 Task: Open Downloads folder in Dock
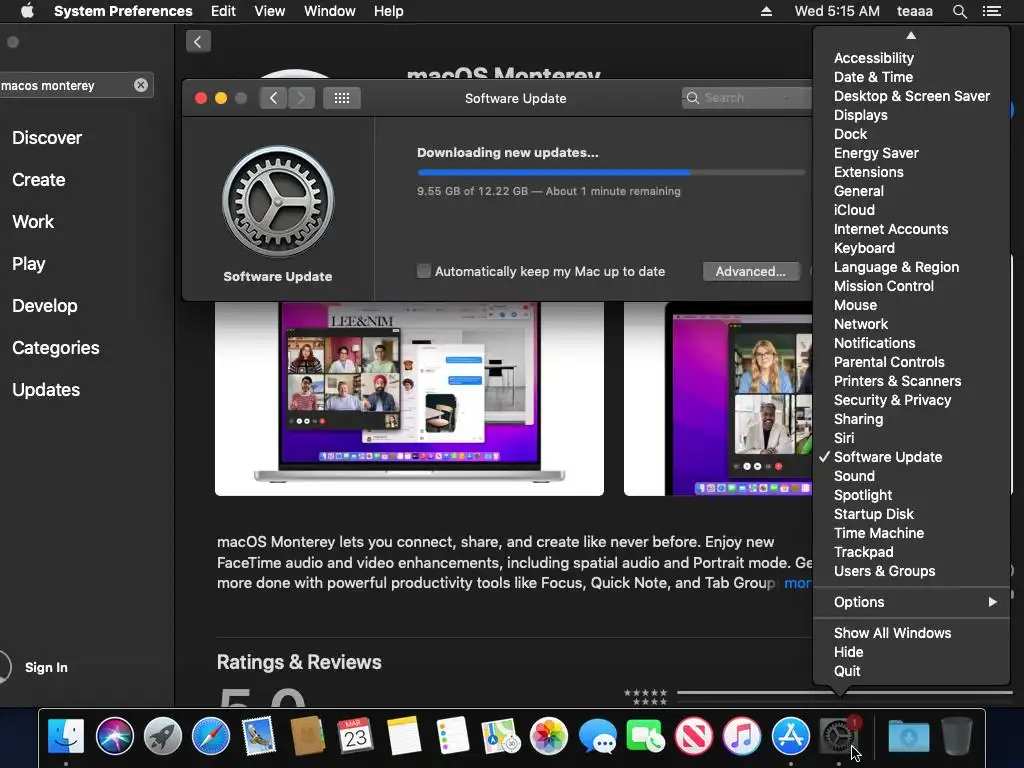(x=909, y=736)
